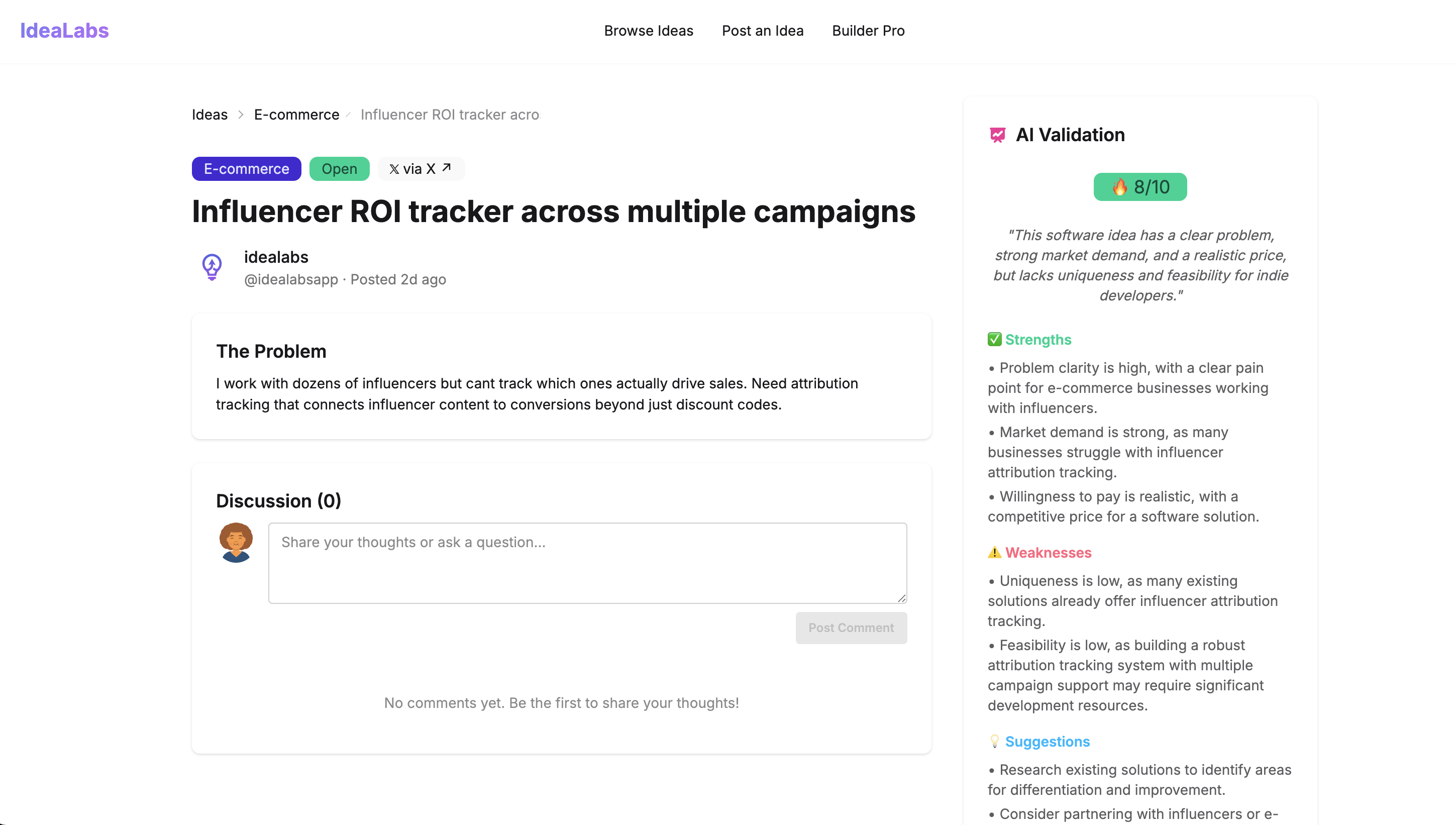The width and height of the screenshot is (1456, 825).
Task: Click the IdeaLabs logo
Action: pos(64,31)
